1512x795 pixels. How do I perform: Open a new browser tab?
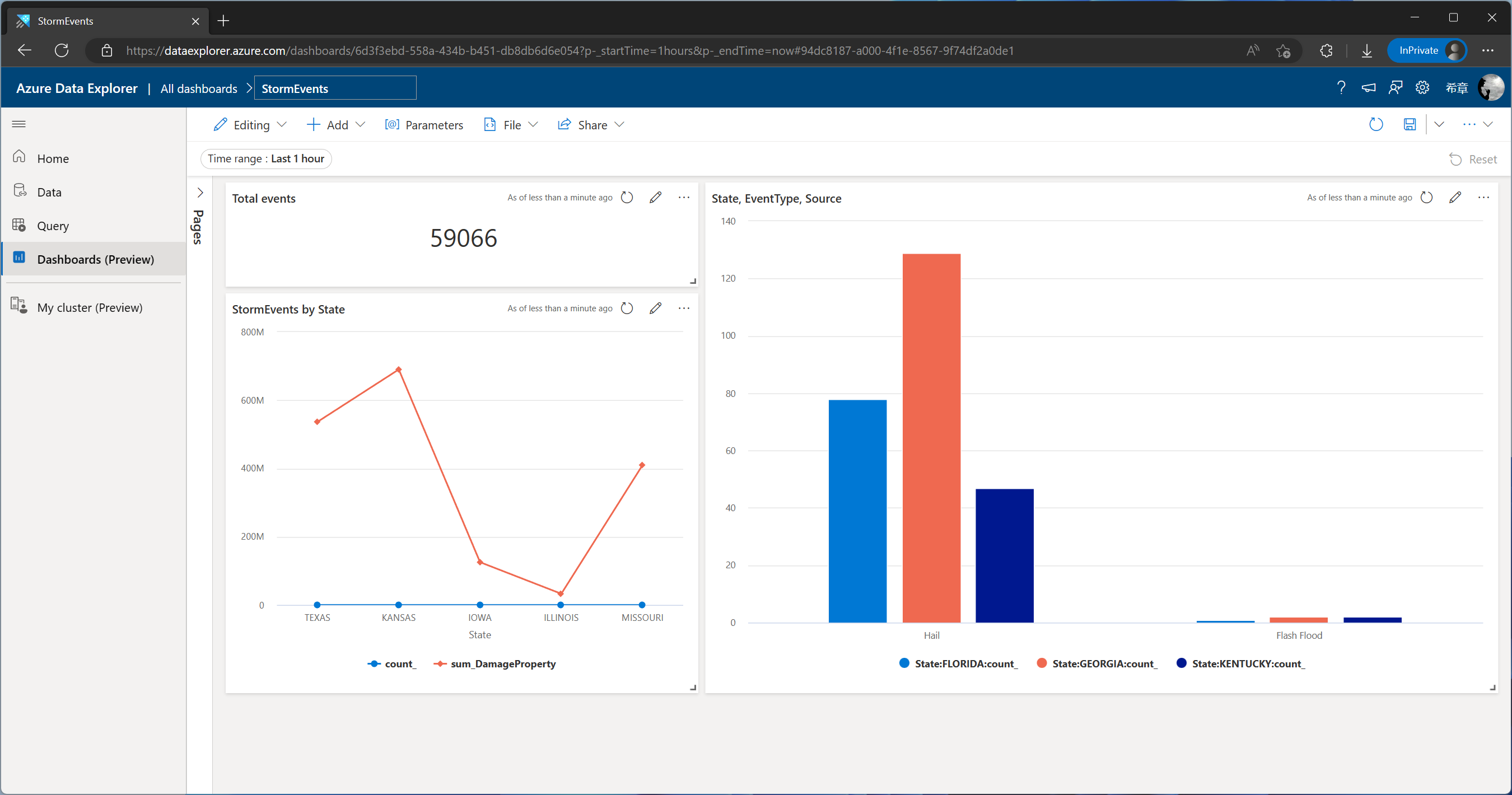click(x=223, y=21)
